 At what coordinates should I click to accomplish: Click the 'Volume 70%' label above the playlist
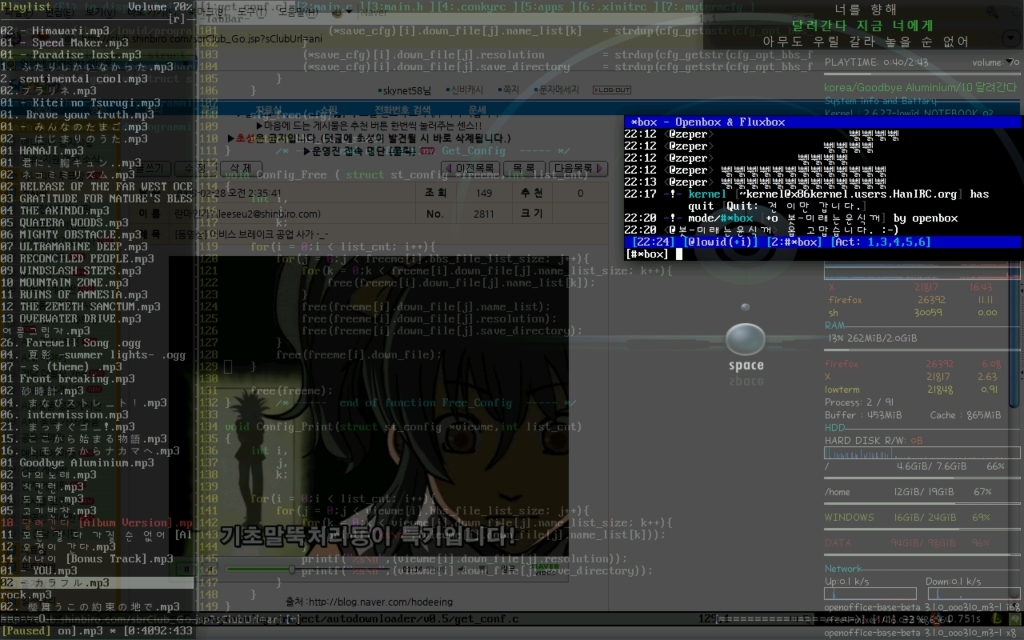pyautogui.click(x=161, y=7)
